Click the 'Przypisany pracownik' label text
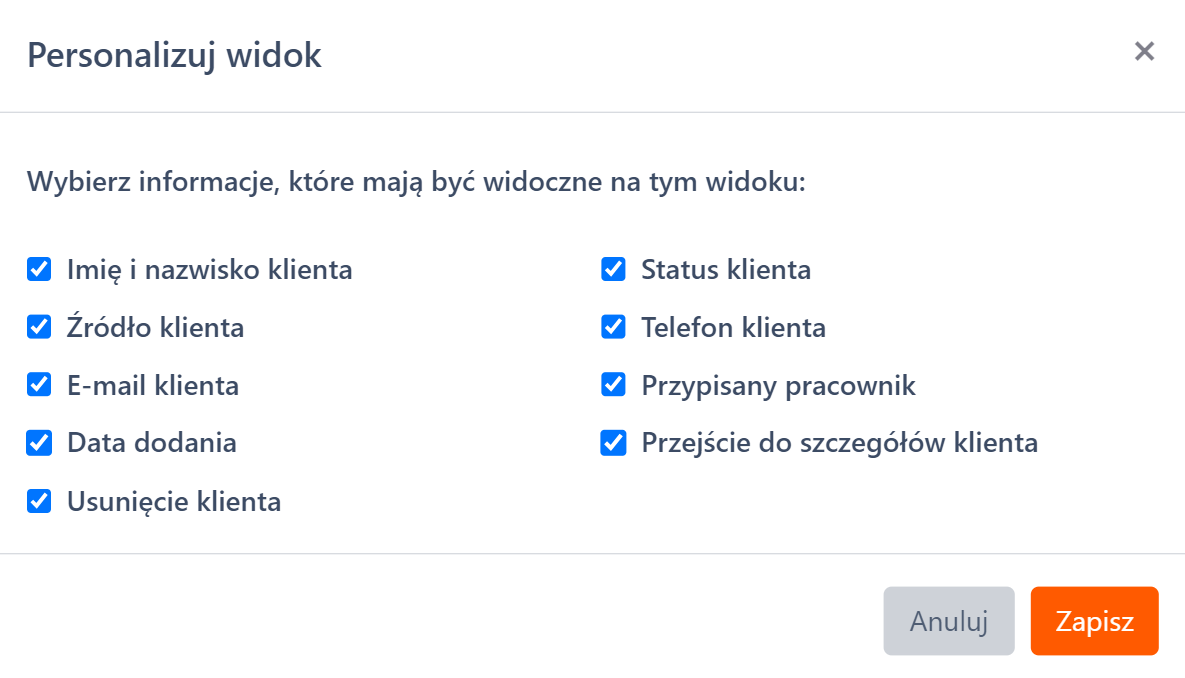This screenshot has height=678, width=1185. click(x=778, y=386)
